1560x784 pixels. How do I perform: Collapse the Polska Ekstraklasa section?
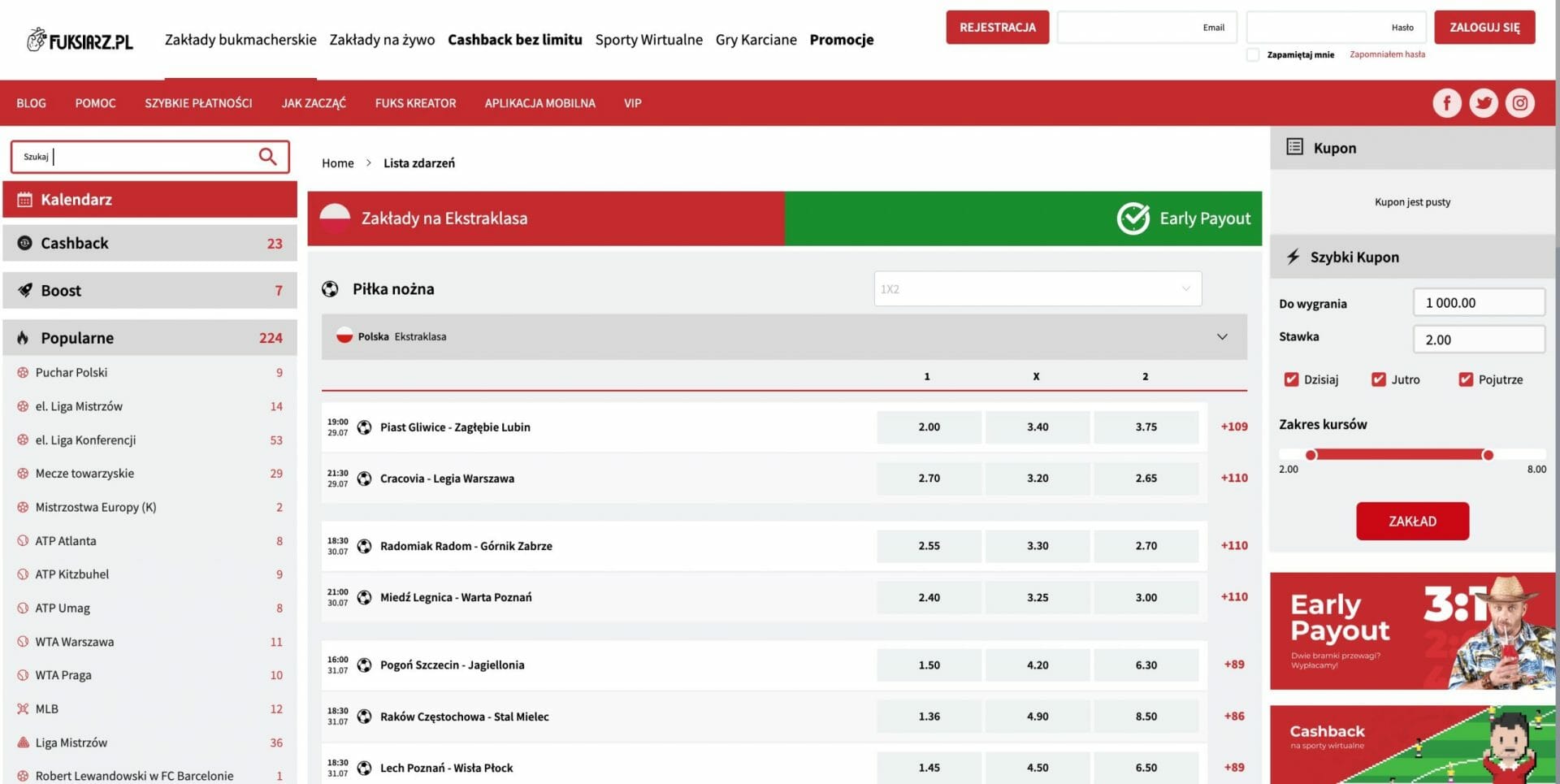1222,337
